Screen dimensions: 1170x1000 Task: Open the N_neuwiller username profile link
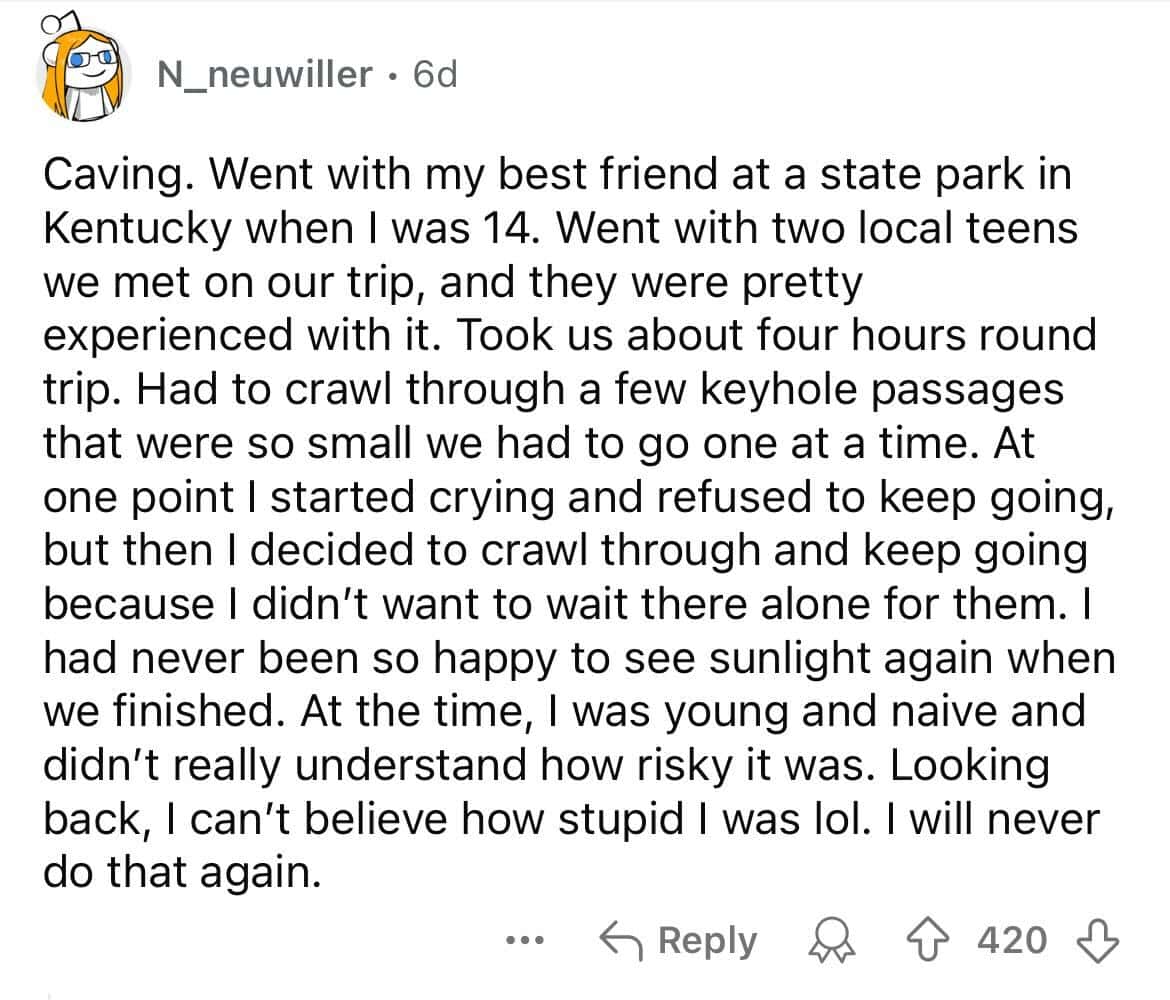[264, 74]
